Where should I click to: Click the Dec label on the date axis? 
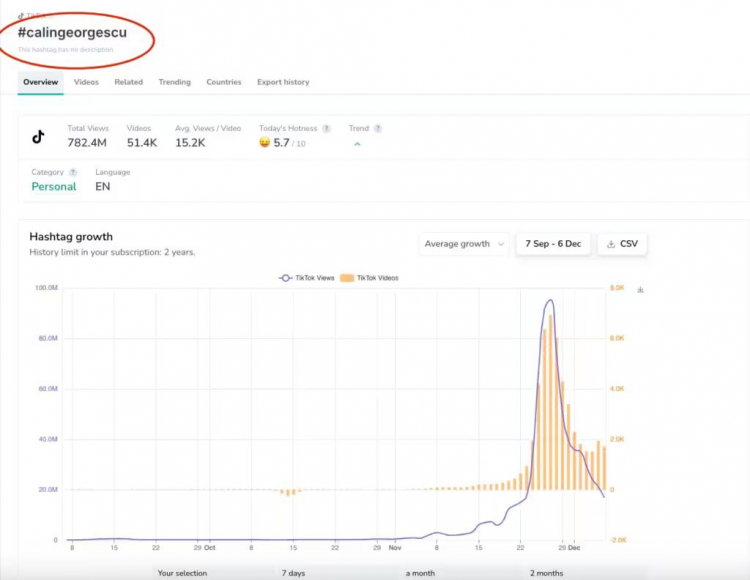(574, 548)
